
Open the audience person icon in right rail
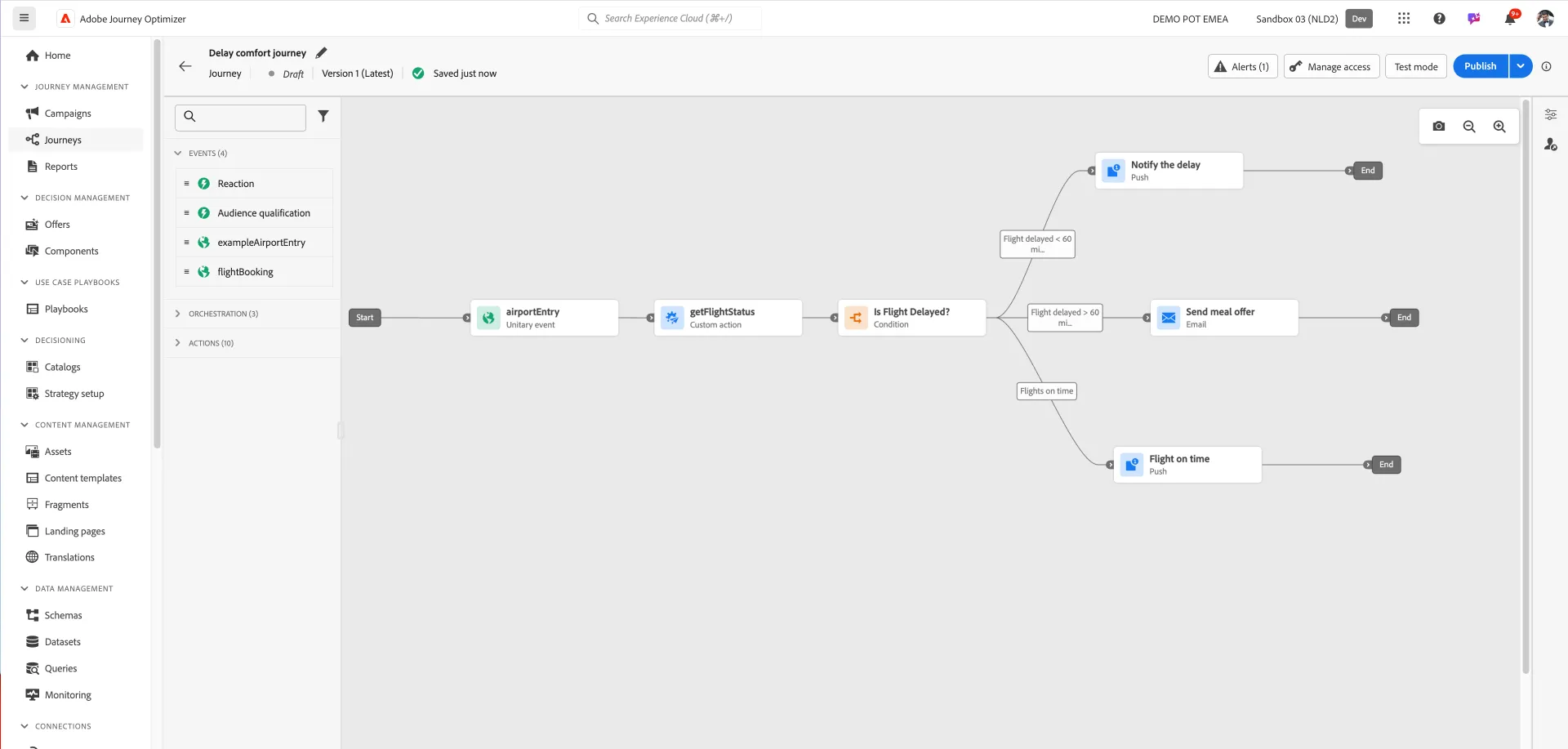pos(1551,145)
